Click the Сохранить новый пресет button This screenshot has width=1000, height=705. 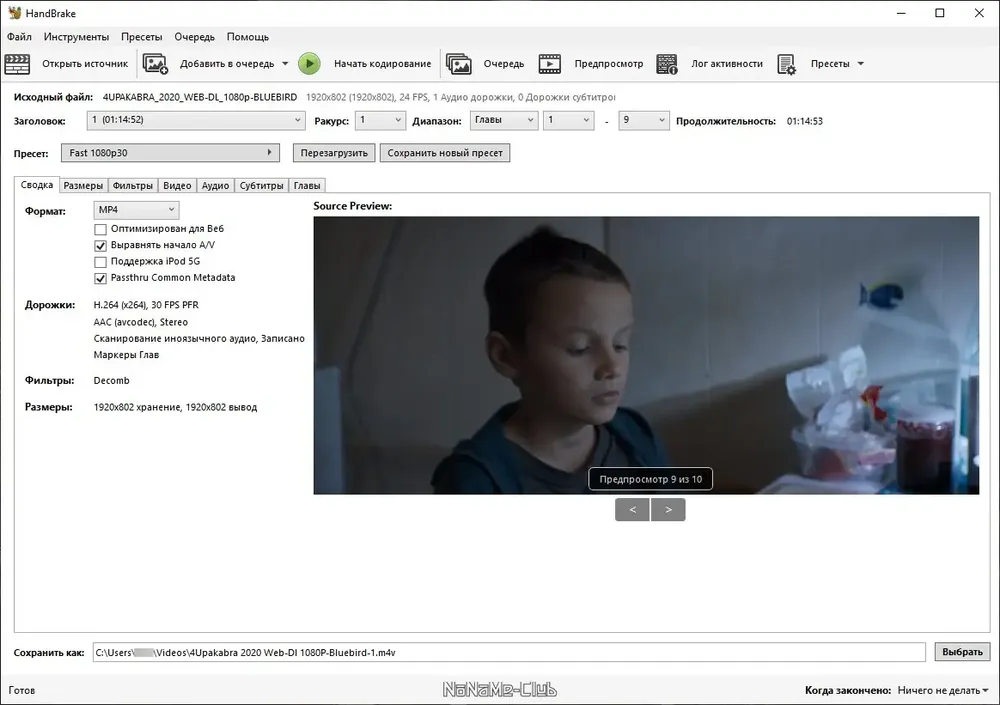pos(445,153)
